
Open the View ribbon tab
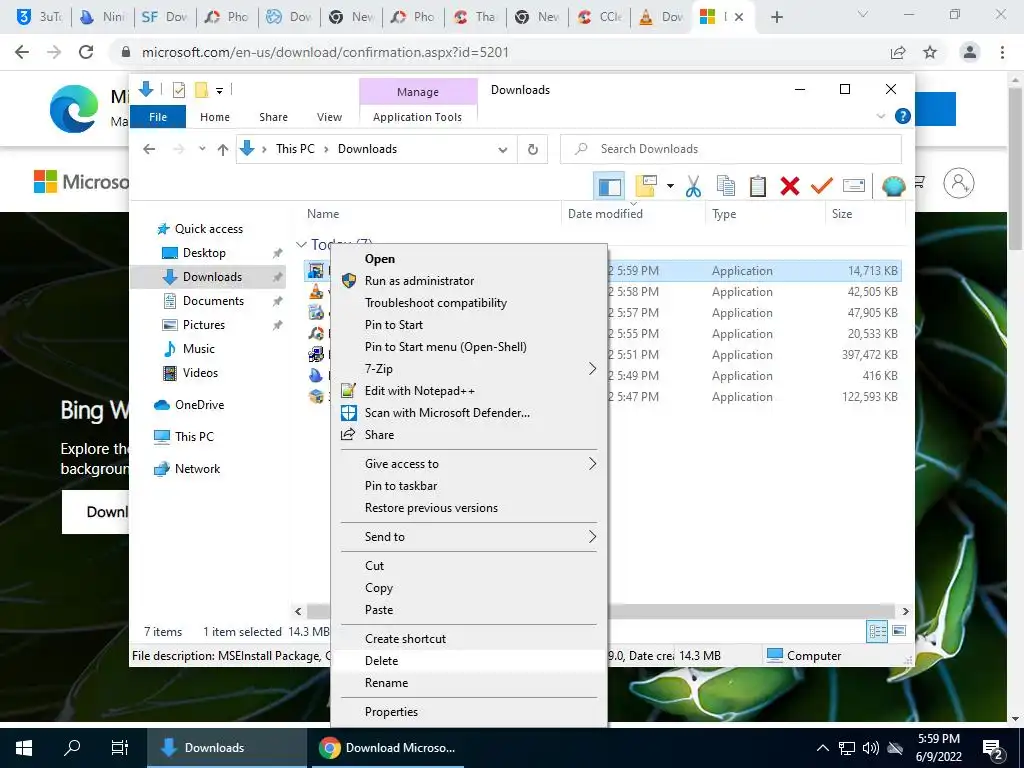(x=329, y=117)
